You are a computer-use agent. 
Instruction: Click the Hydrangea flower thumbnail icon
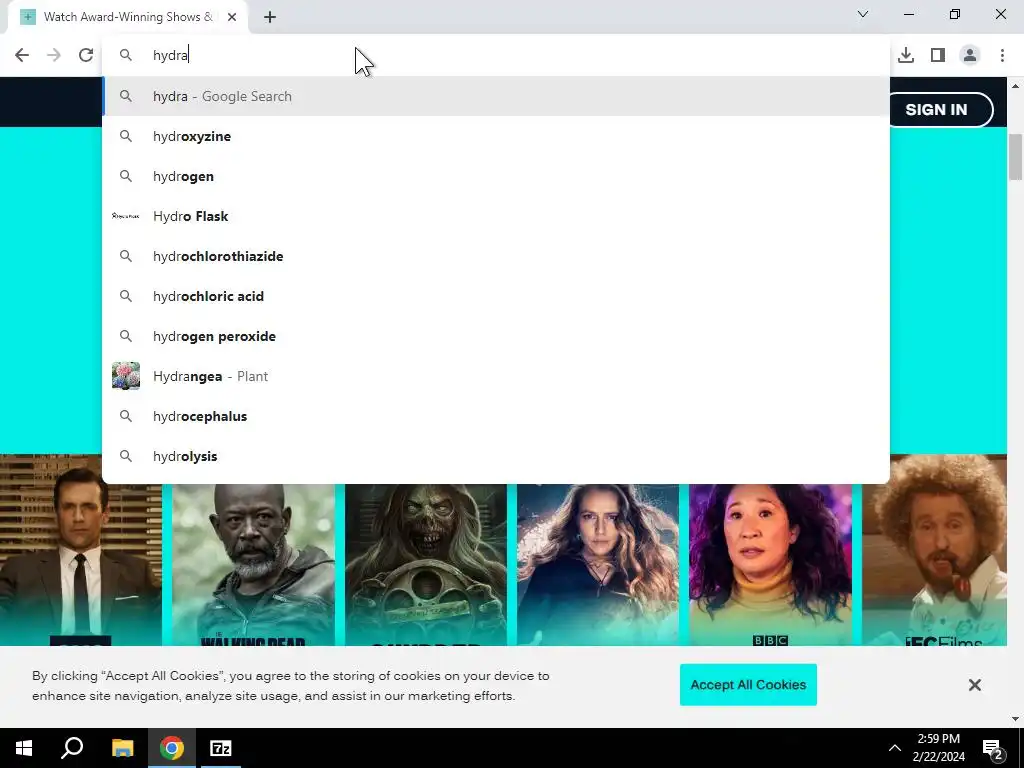tap(126, 376)
